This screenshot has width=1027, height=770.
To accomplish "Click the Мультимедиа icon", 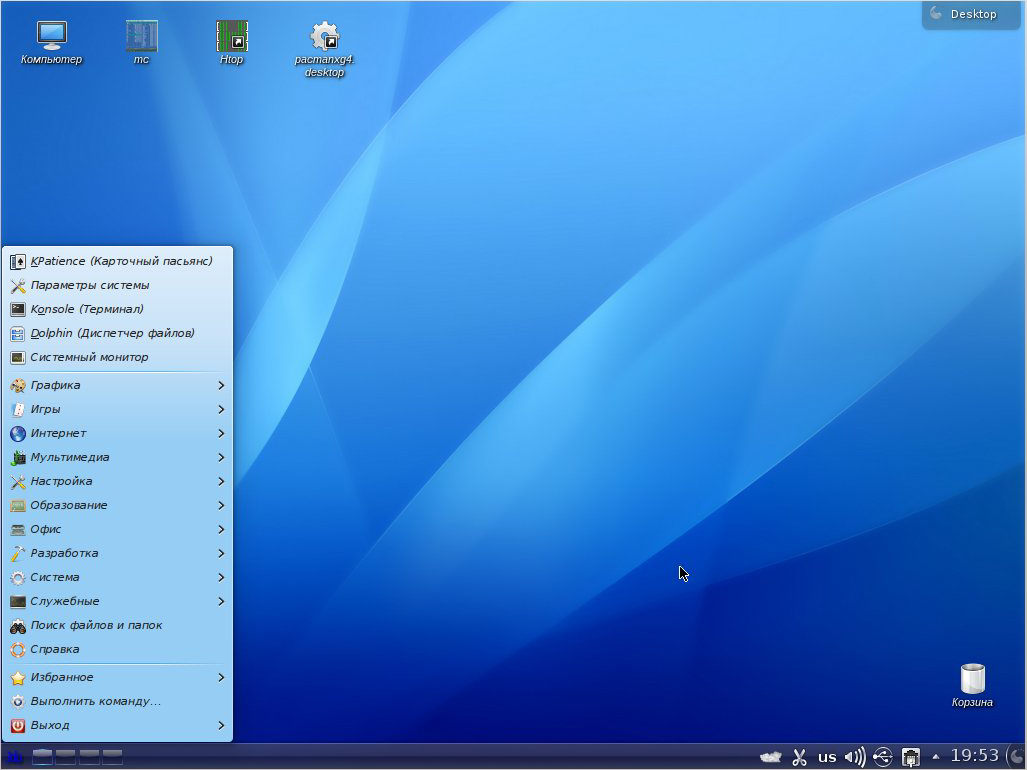I will [x=18, y=458].
